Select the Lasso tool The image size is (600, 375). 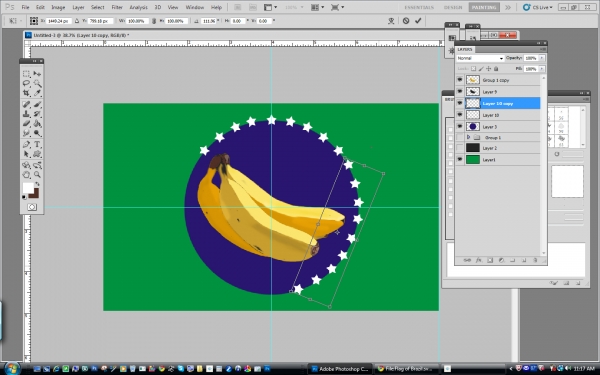(26, 83)
